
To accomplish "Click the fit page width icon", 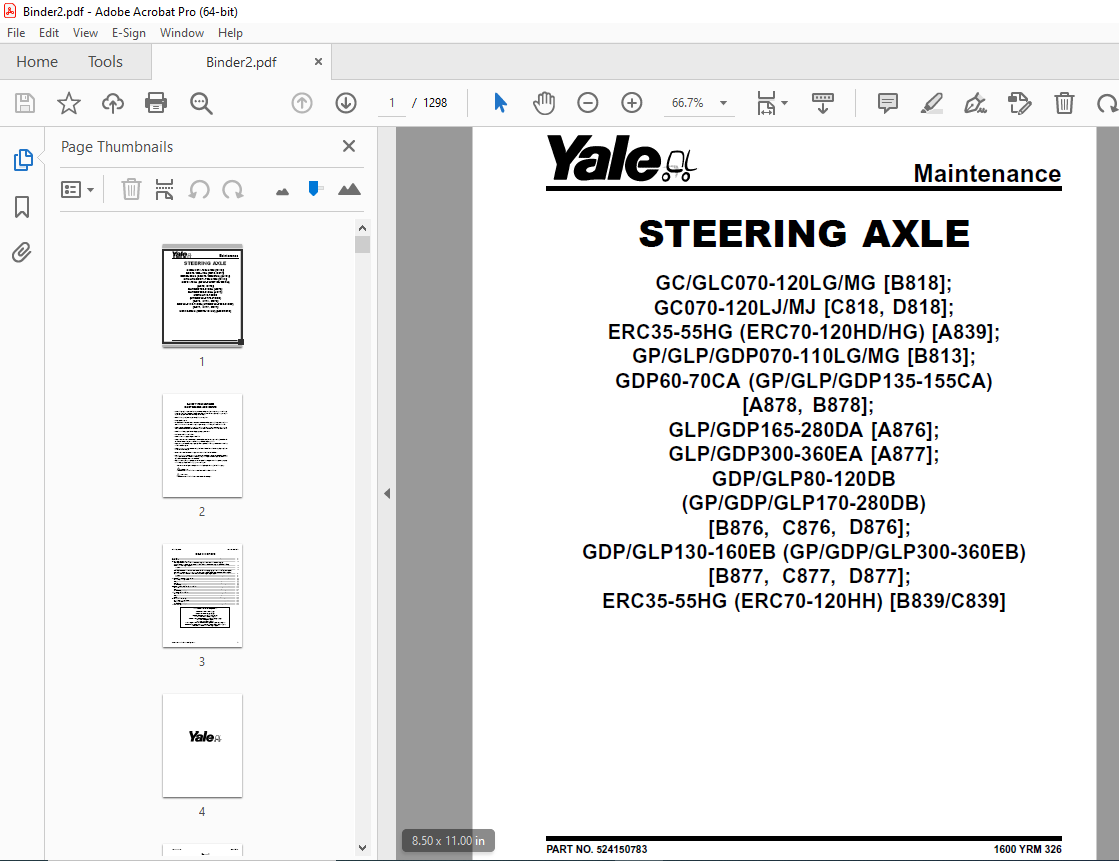I will coord(766,104).
